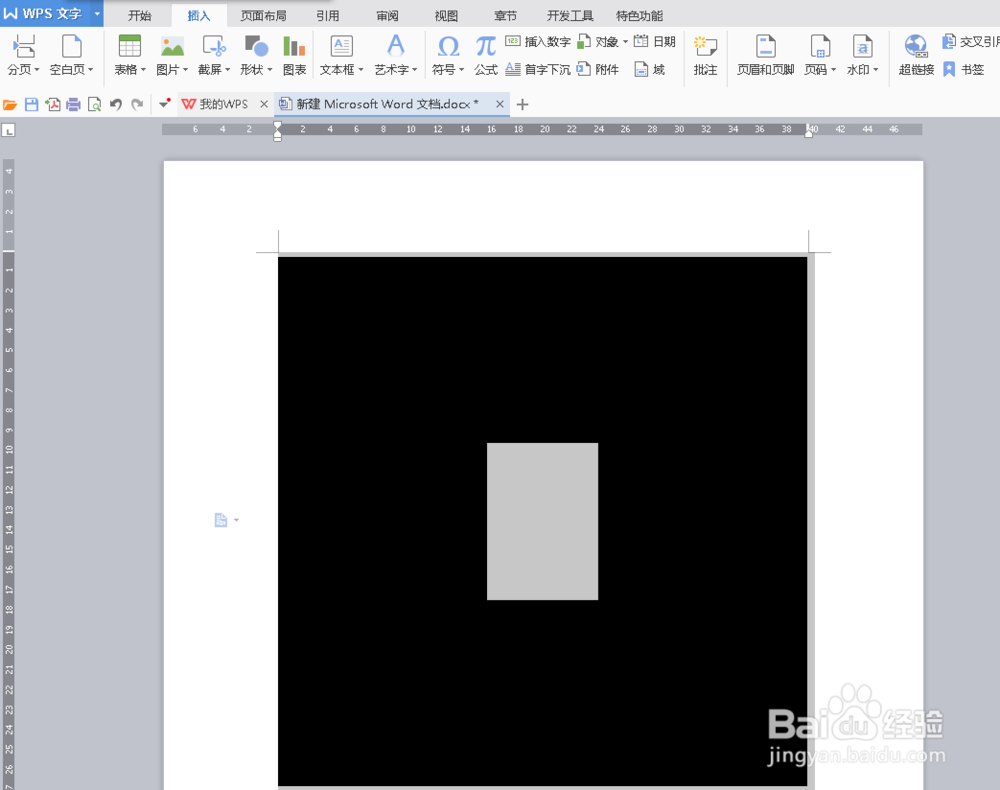This screenshot has width=1000, height=790.
Task: Expand the 表格 dropdown arrow
Action: click(x=143, y=69)
